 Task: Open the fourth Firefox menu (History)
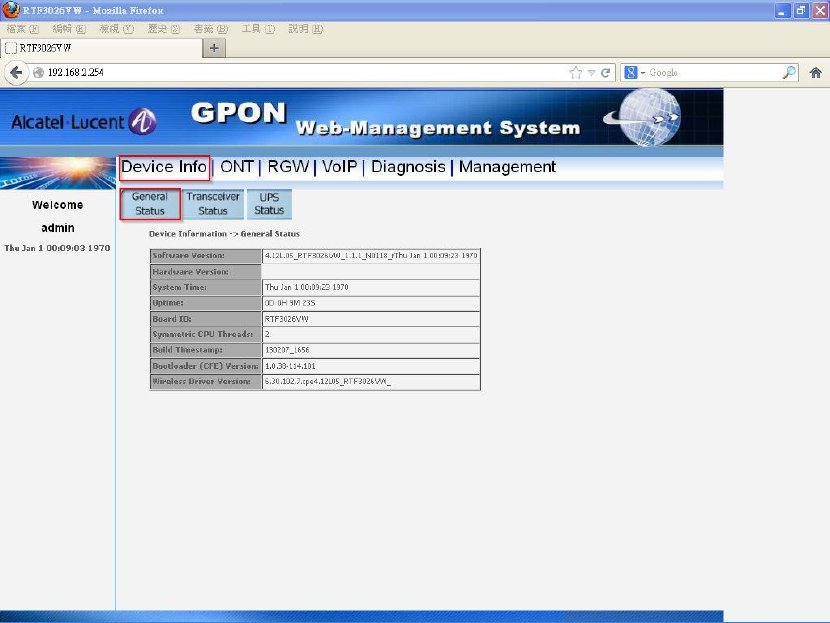(x=164, y=29)
